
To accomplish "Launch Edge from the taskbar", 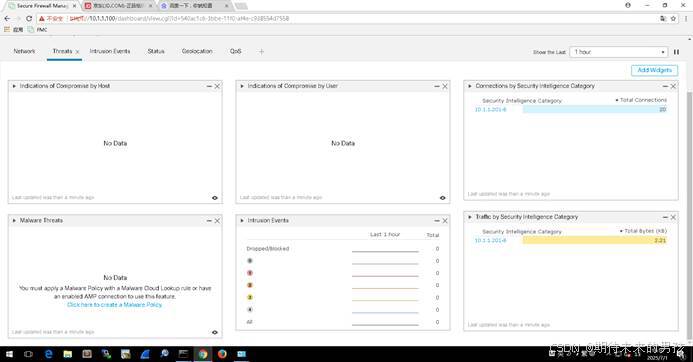I will [x=49, y=354].
